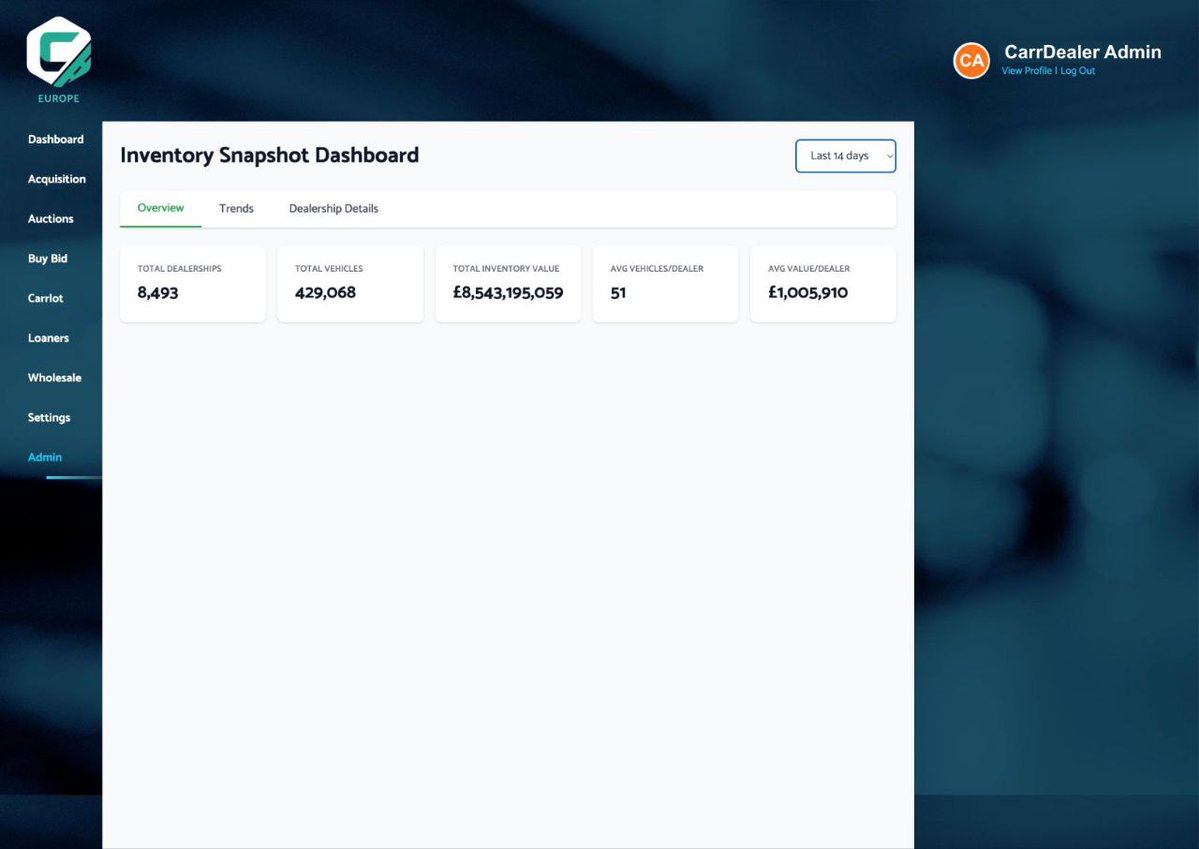
Task: Click the TOTAL DEALERSHIPS label
Action: [x=179, y=268]
